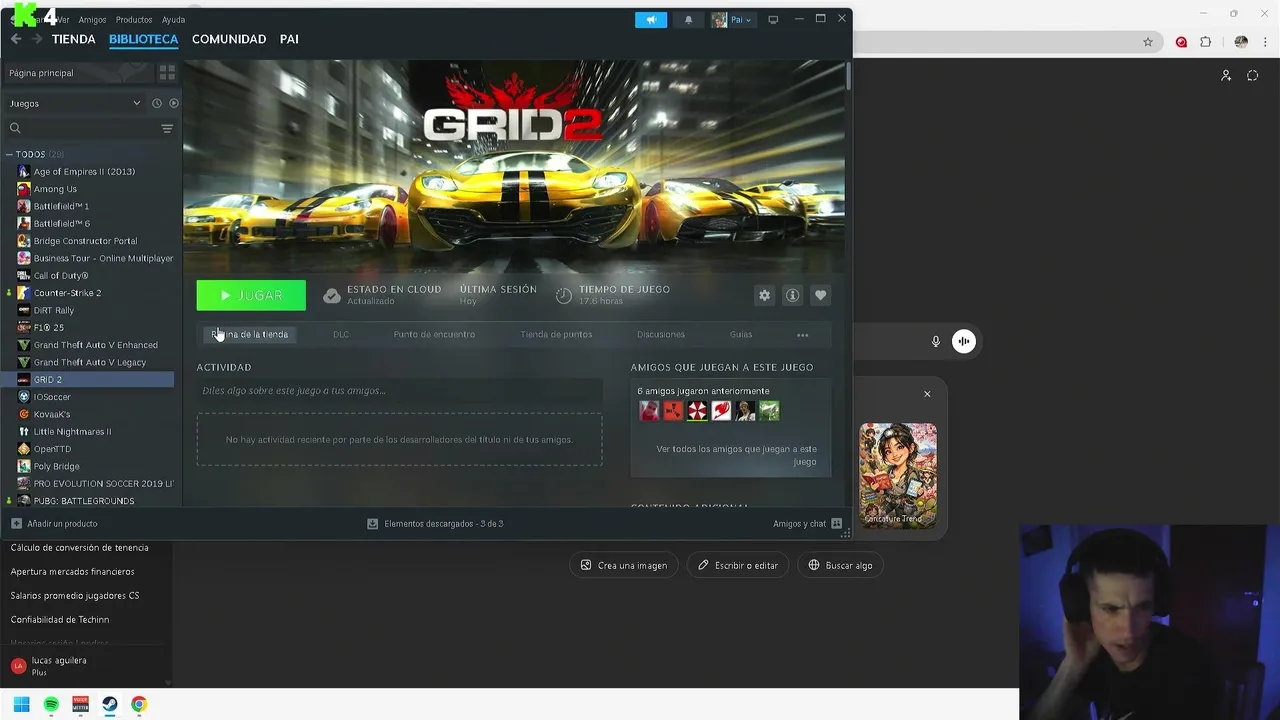1280x720 pixels.
Task: Start voice mode button in Chrome window
Action: click(964, 341)
